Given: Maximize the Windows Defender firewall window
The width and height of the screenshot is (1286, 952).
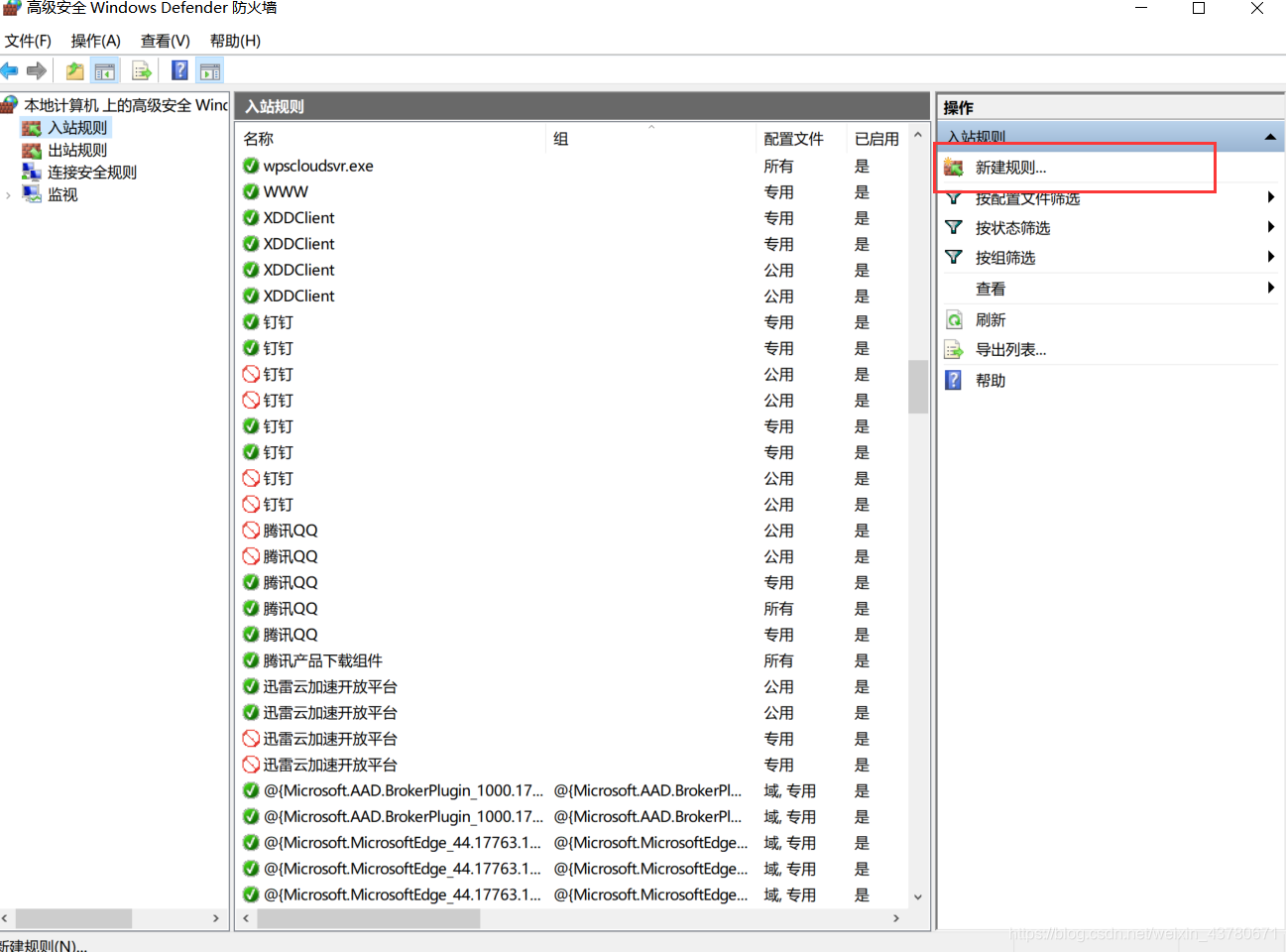Looking at the screenshot, I should [x=1199, y=8].
